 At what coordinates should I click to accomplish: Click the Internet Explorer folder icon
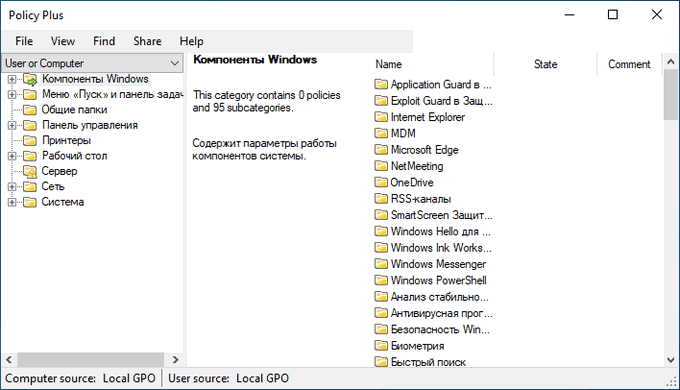[x=381, y=117]
